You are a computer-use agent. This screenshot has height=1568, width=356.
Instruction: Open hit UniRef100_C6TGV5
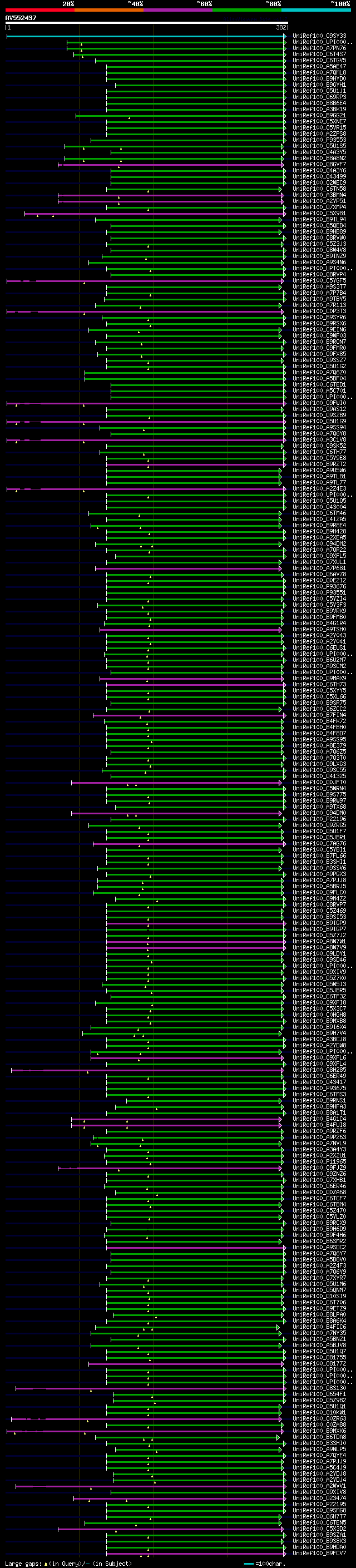tap(319, 60)
